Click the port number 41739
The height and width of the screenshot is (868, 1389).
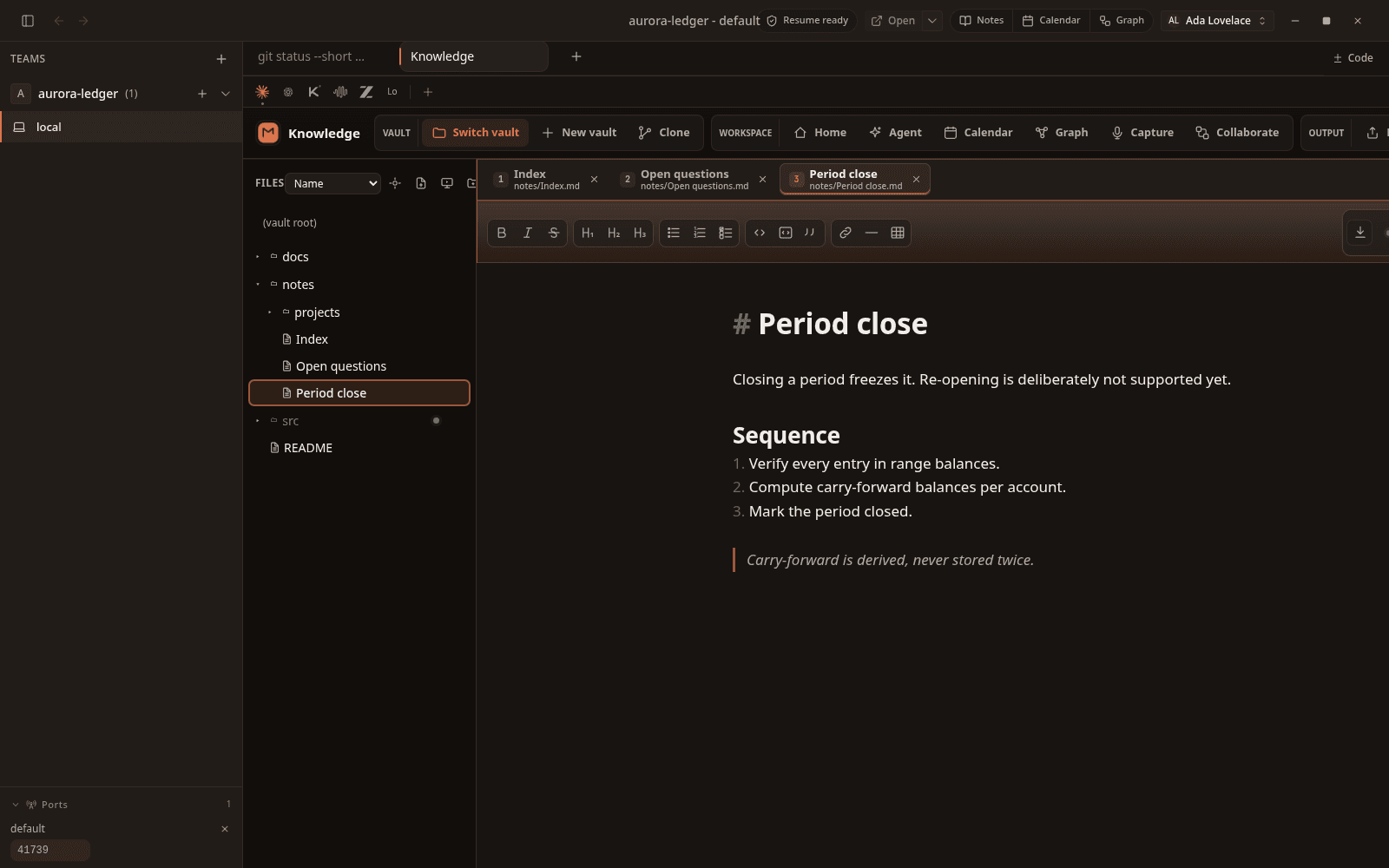click(49, 850)
